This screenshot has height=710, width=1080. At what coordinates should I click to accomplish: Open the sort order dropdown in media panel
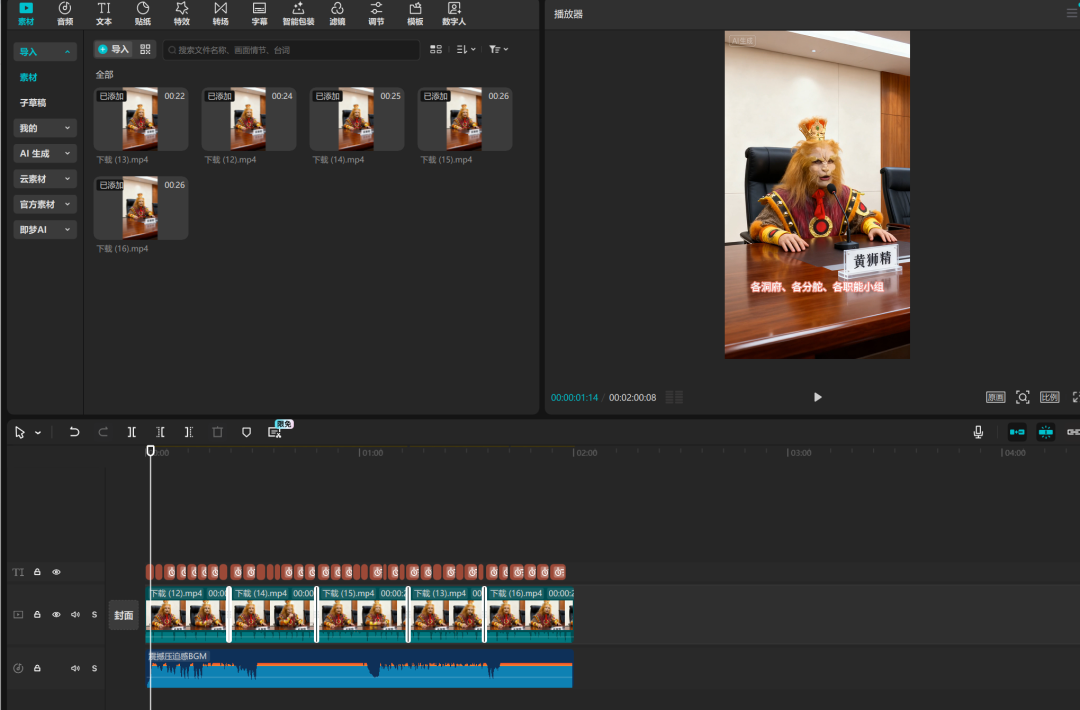(x=465, y=49)
